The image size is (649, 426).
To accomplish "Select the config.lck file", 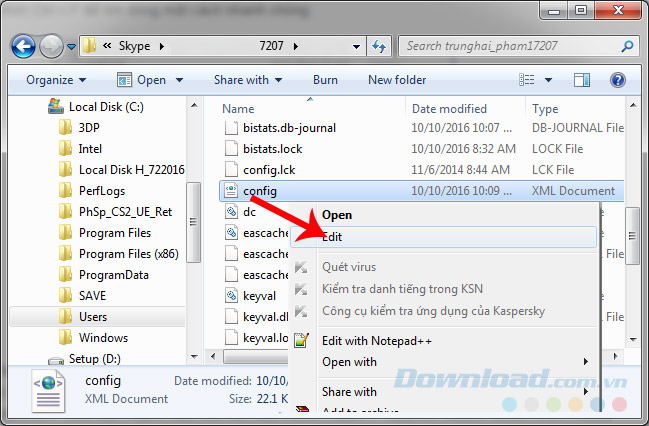I will [x=269, y=170].
